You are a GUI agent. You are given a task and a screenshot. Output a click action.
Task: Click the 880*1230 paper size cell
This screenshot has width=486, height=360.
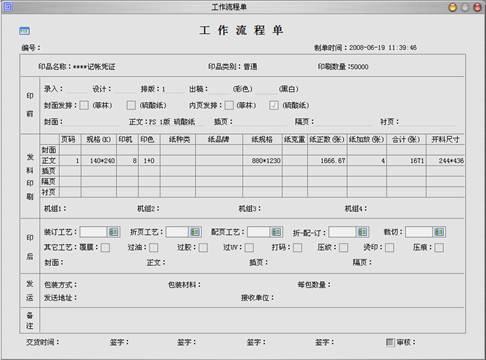pos(262,161)
